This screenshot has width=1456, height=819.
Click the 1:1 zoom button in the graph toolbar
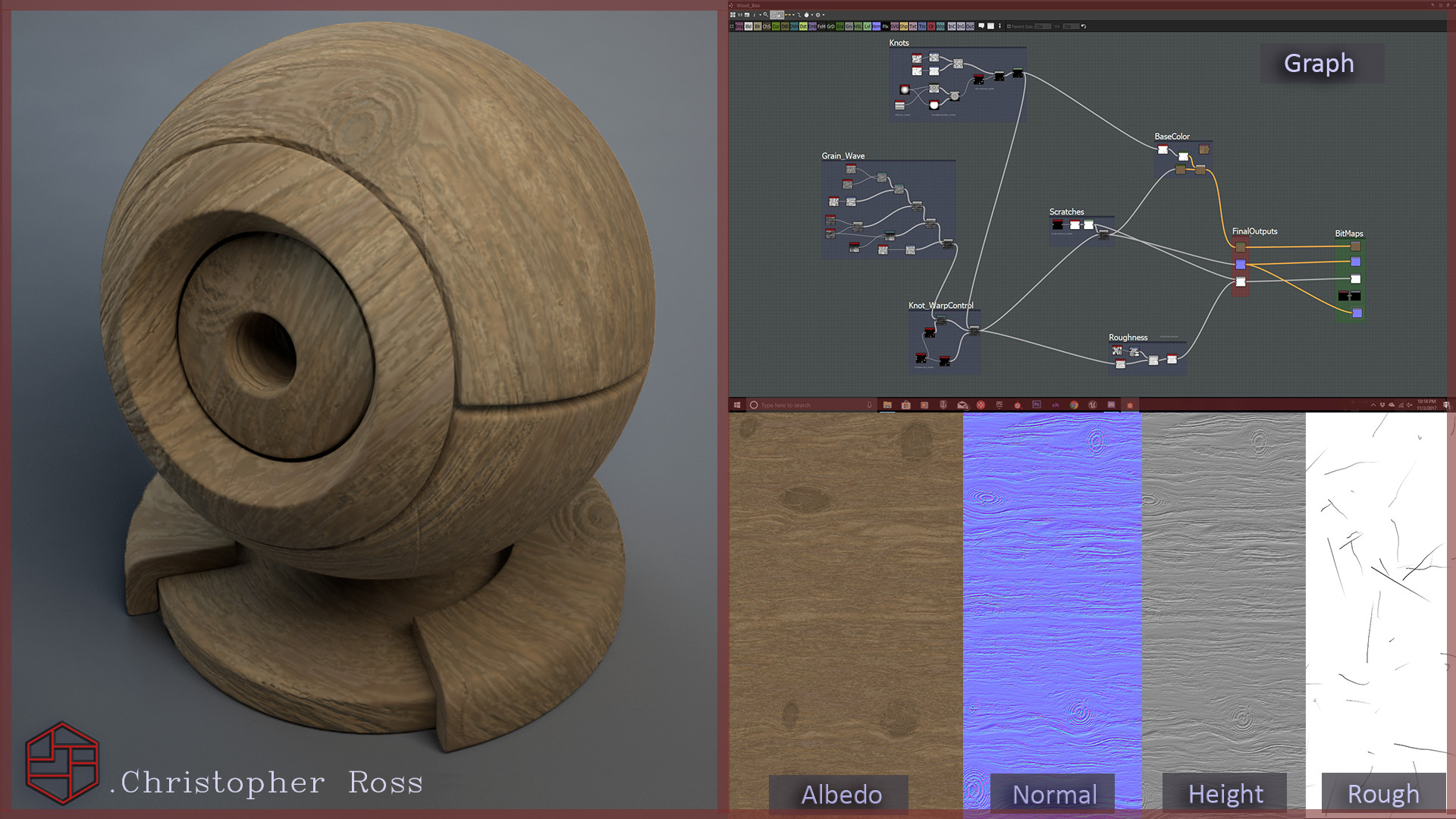click(x=740, y=14)
